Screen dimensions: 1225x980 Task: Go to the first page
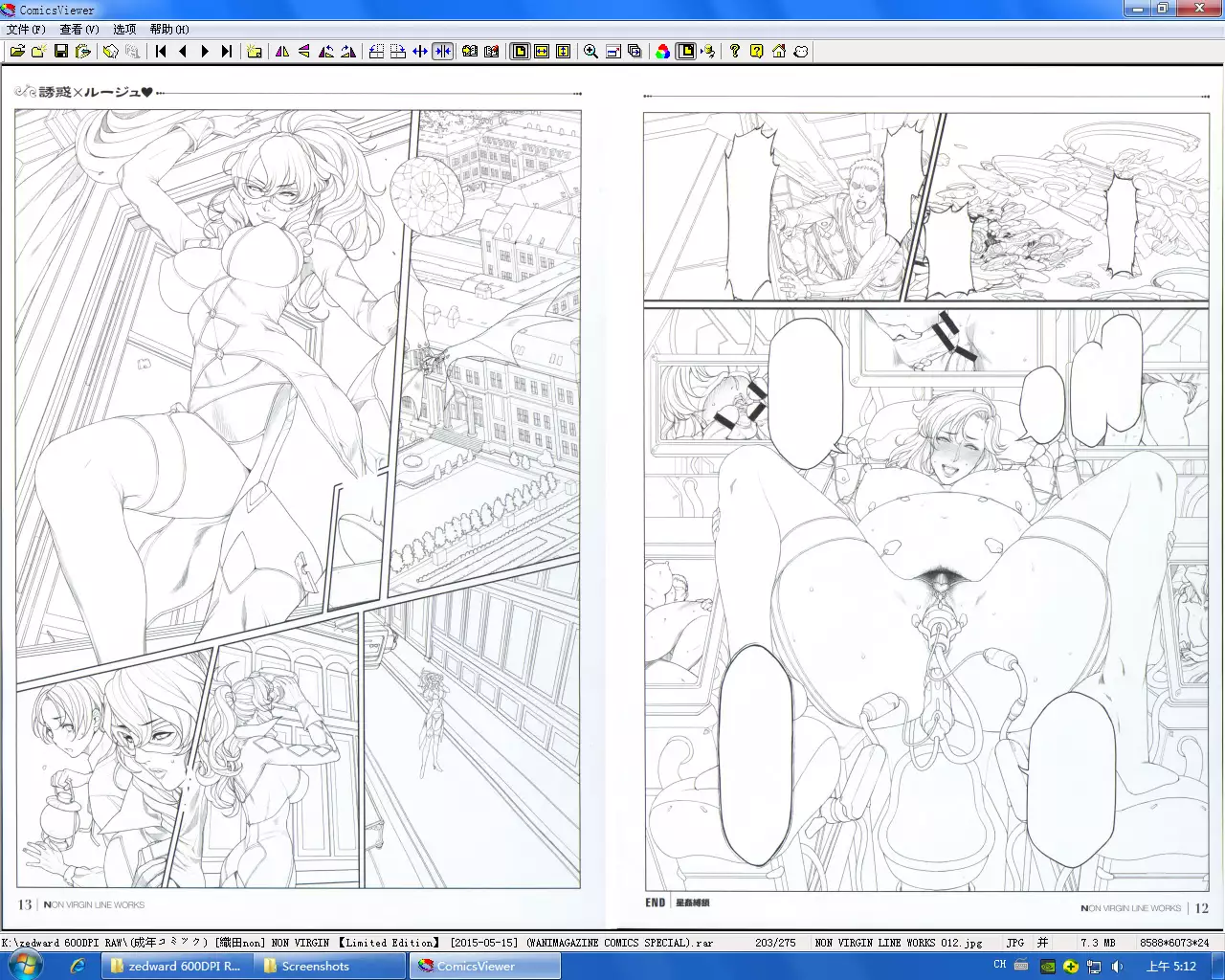161,52
